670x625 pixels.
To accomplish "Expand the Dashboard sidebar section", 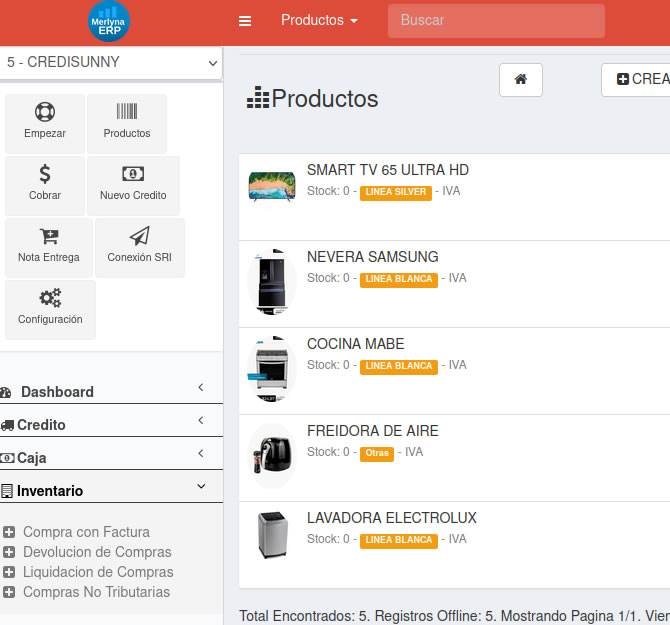I will pos(111,392).
